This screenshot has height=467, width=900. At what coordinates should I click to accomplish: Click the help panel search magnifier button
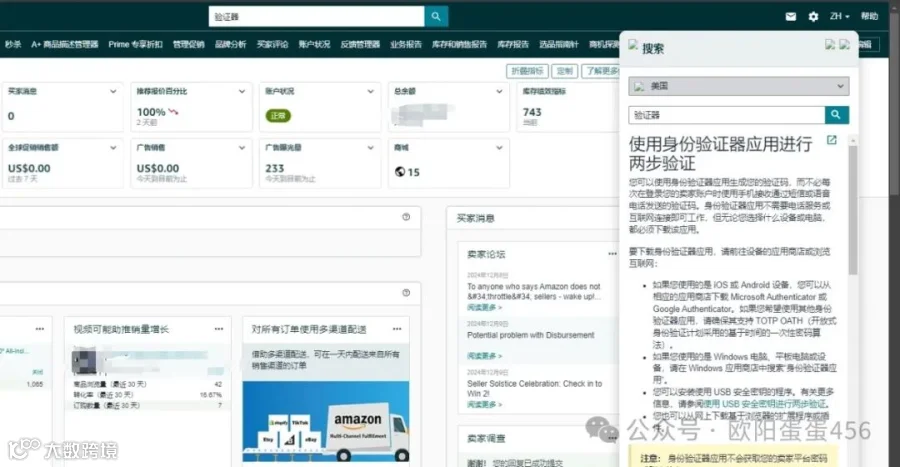[836, 115]
